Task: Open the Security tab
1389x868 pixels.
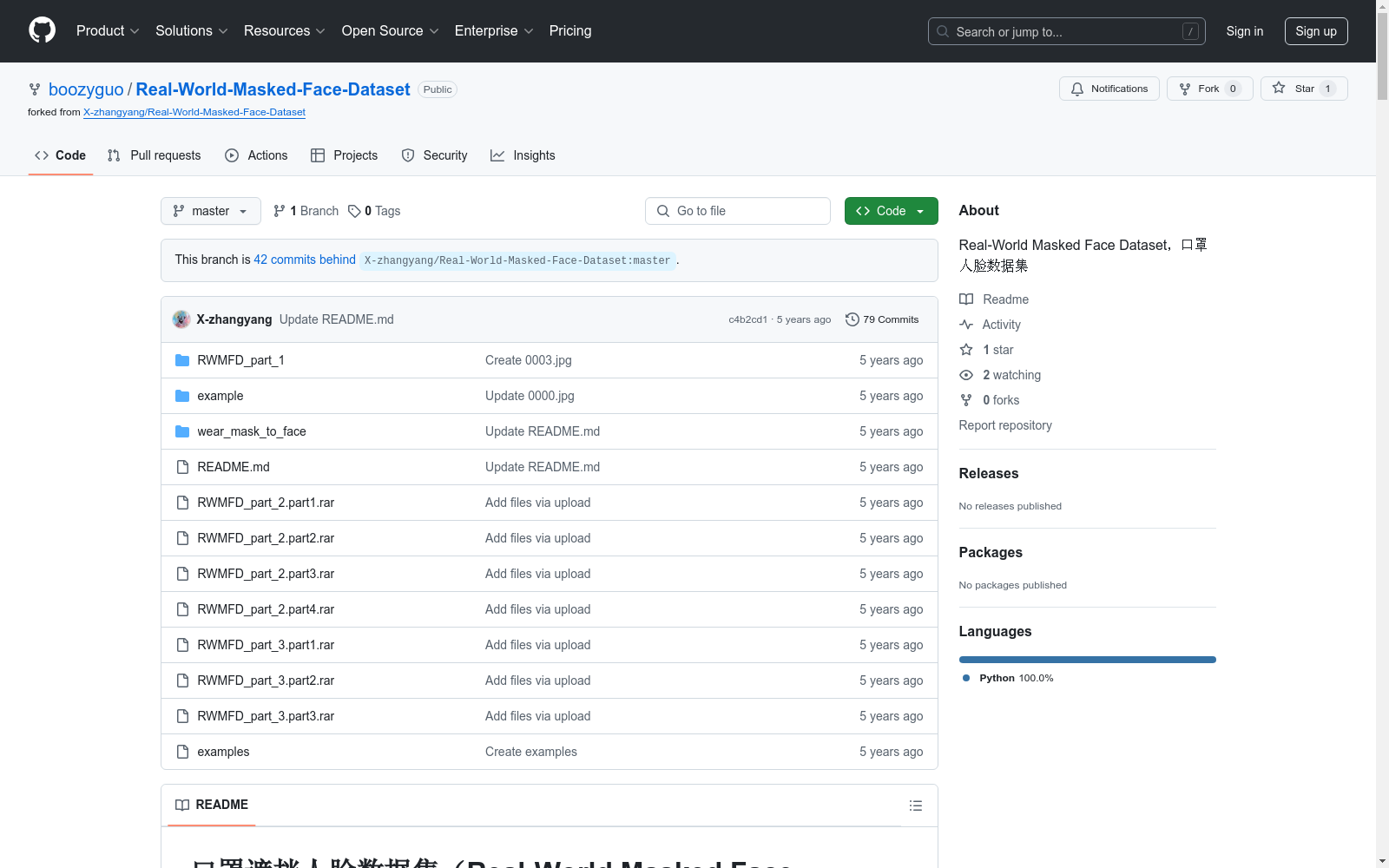Action: [435, 155]
